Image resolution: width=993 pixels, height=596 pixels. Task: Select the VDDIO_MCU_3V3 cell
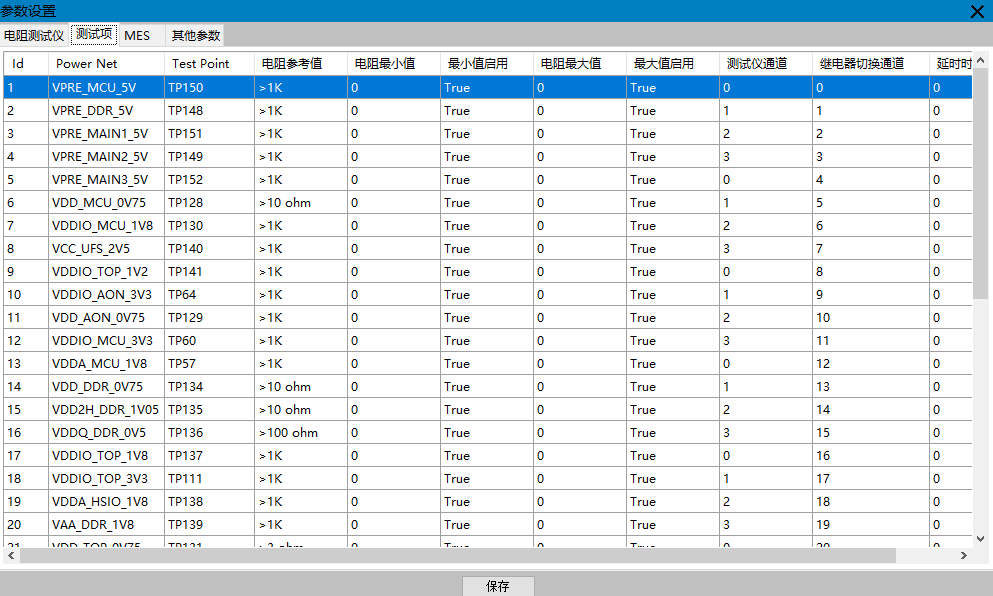point(106,341)
